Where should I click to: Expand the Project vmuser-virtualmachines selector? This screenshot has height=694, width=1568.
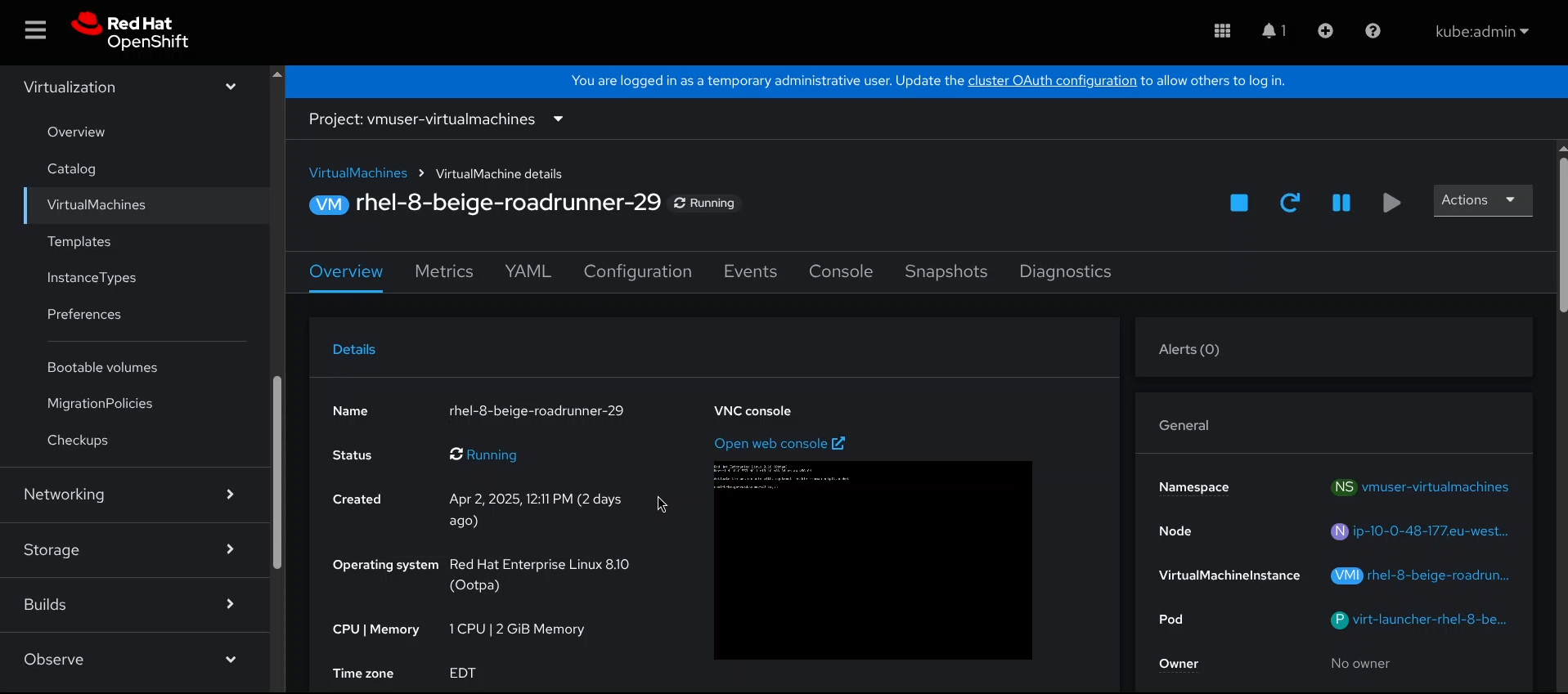(x=436, y=119)
